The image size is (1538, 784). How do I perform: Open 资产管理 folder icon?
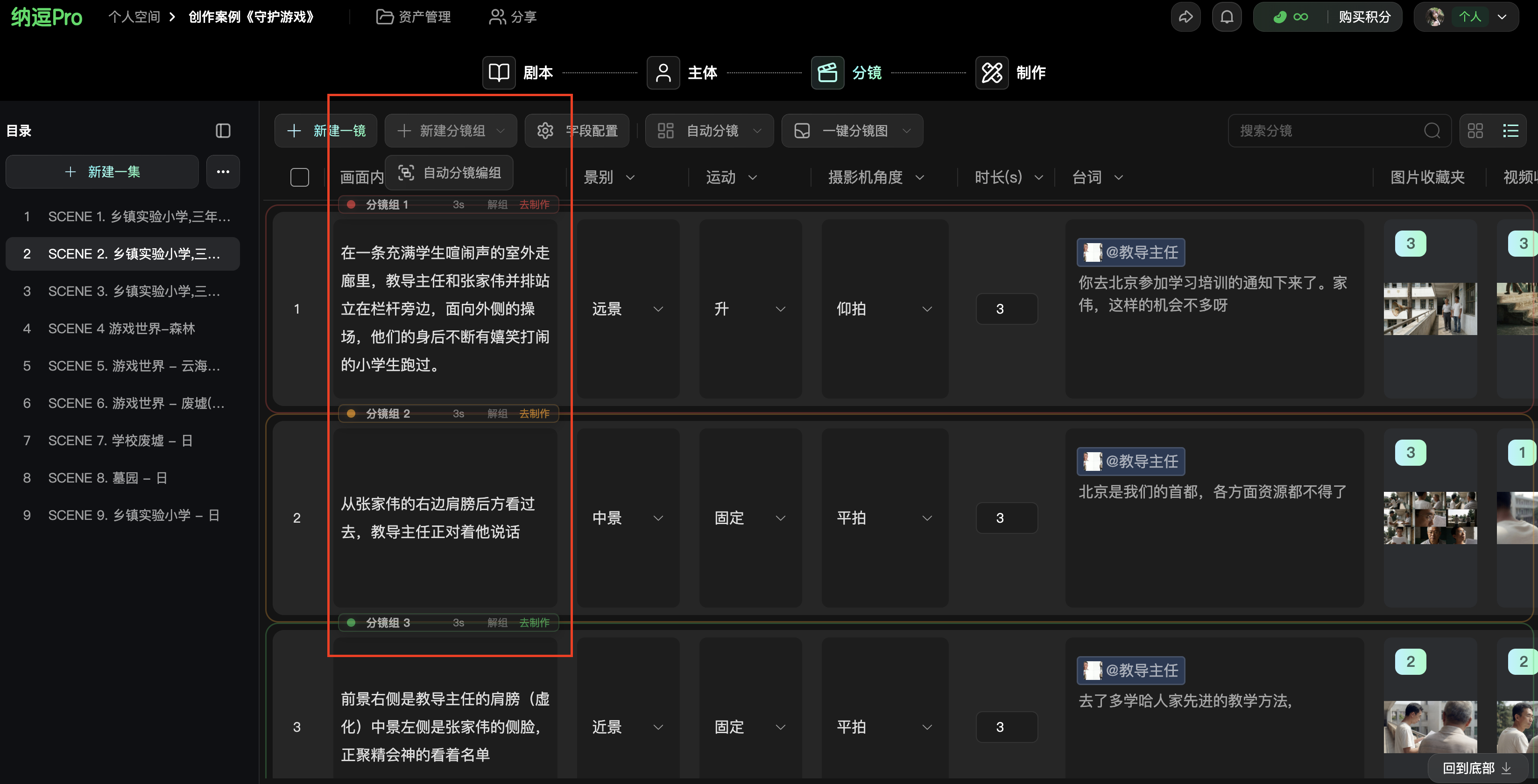click(x=385, y=17)
